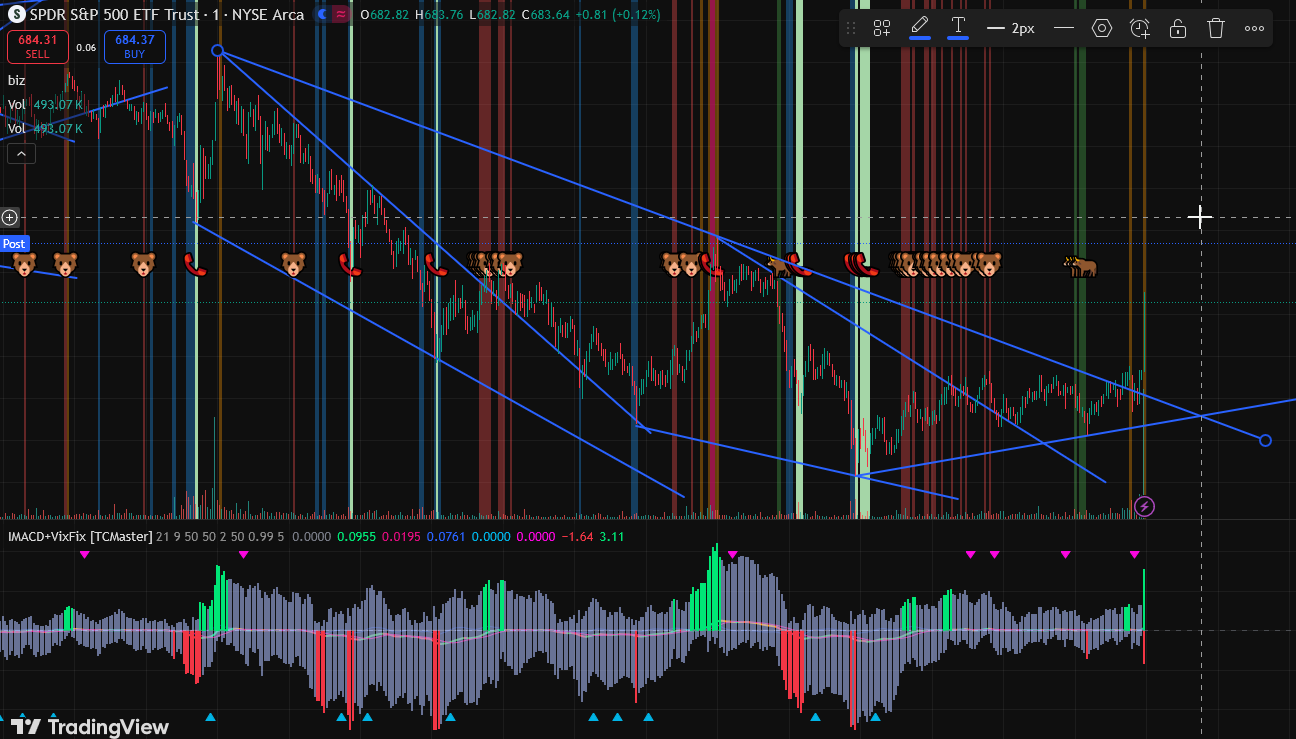Click the plus icon on the price line
The height and width of the screenshot is (739, 1296).
point(10,217)
